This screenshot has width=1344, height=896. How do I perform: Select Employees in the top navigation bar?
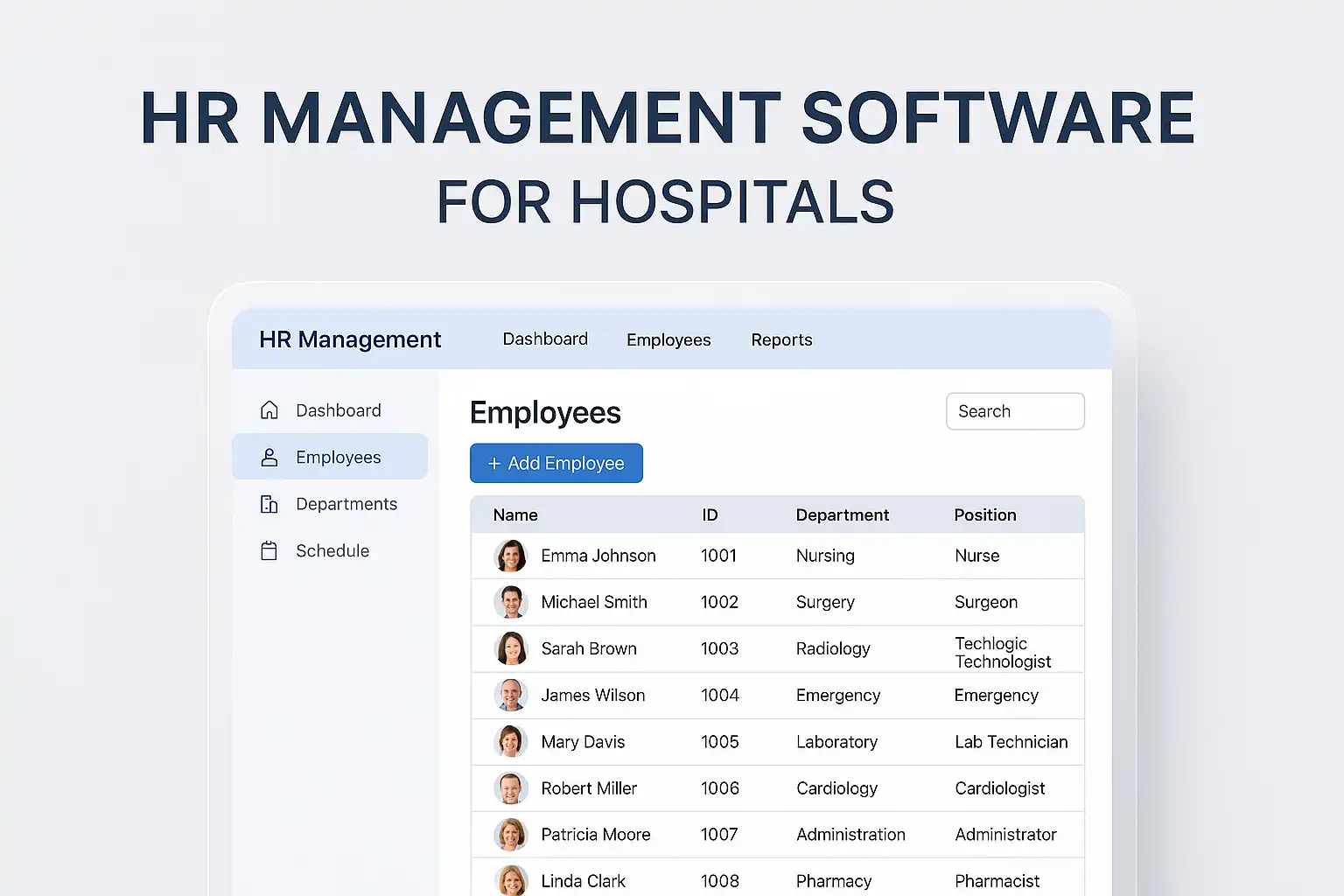[x=668, y=339]
